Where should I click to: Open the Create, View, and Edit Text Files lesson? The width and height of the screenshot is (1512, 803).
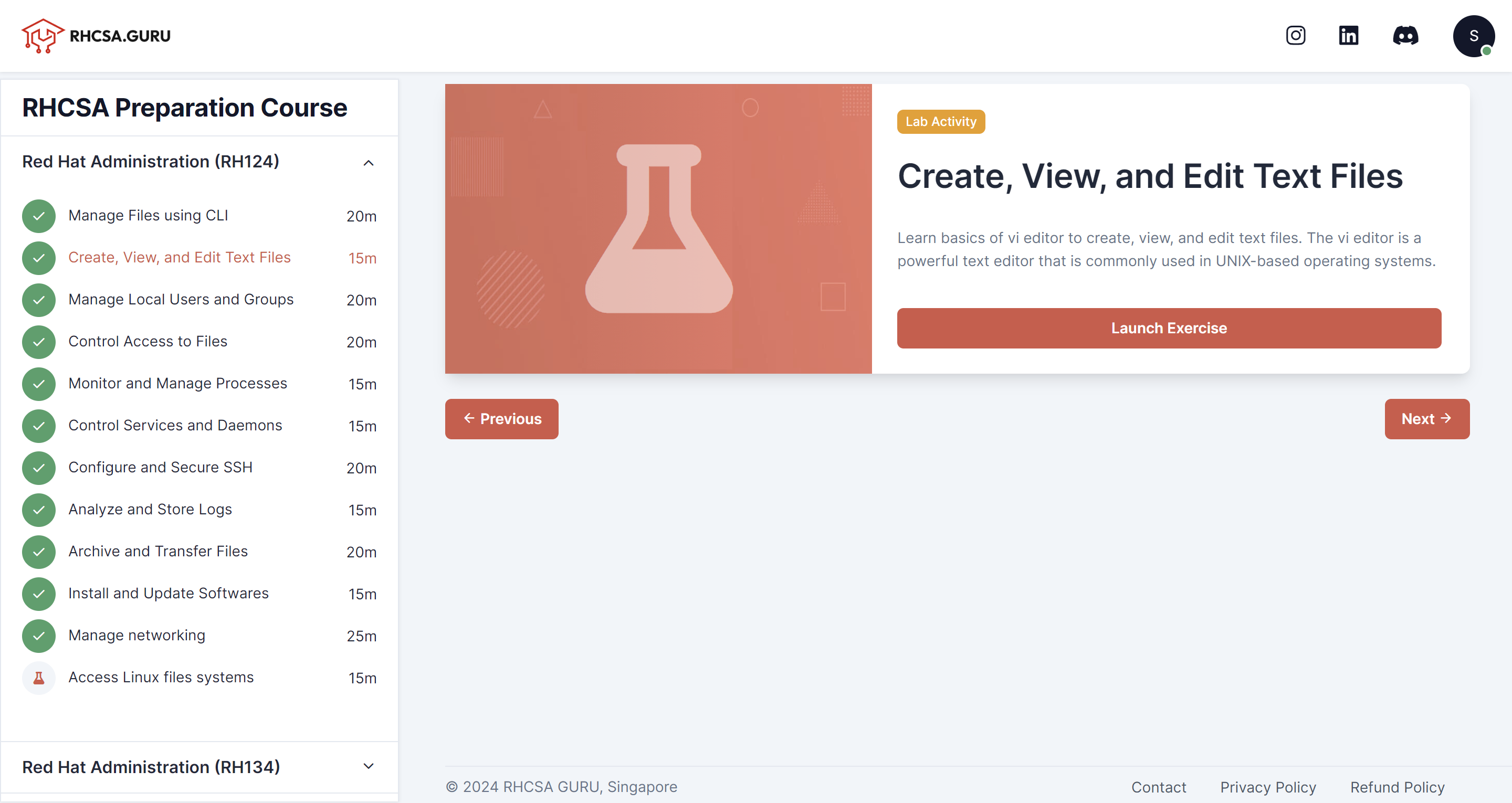180,258
